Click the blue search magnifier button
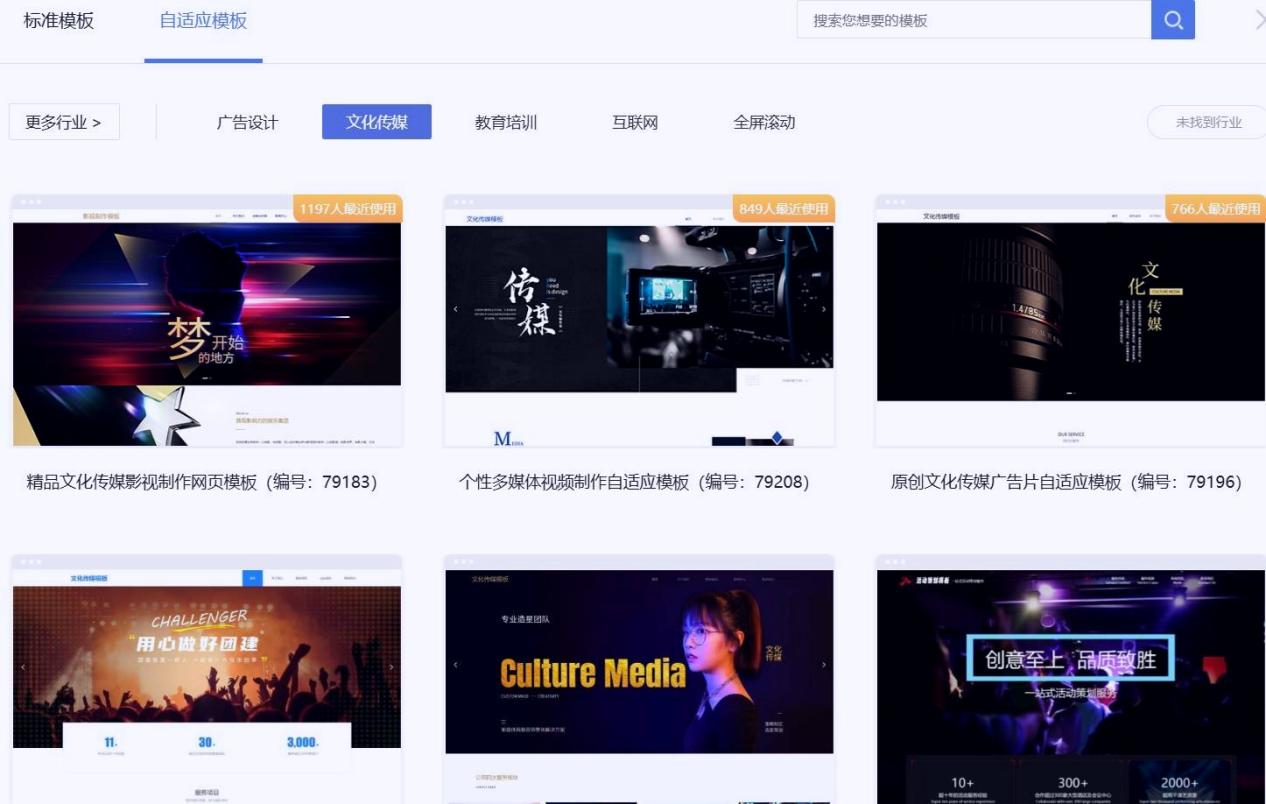 click(1173, 20)
